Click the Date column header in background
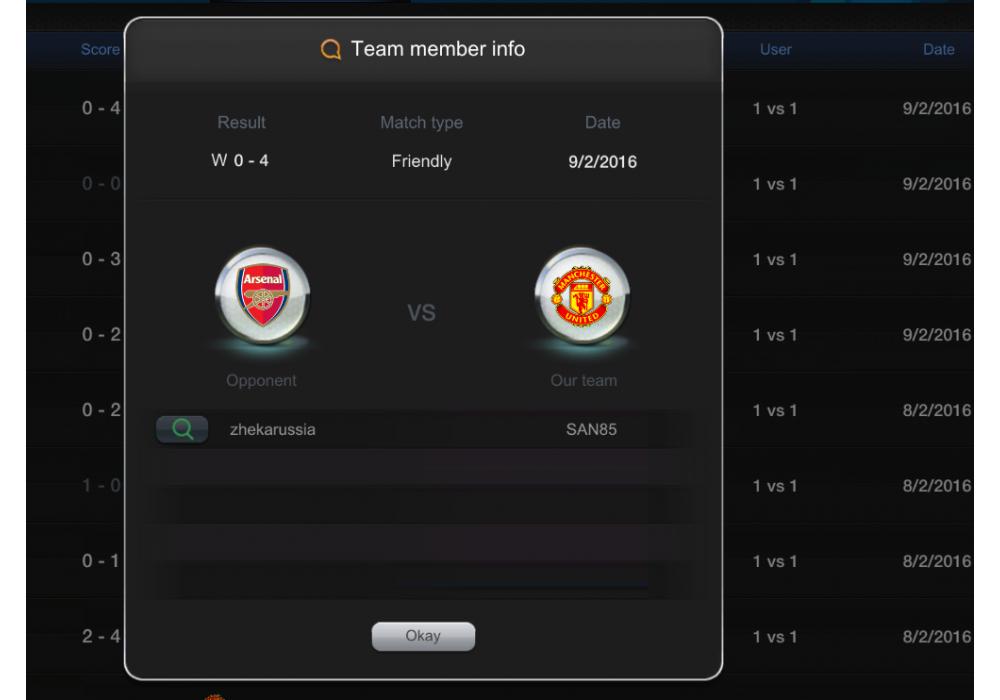The height and width of the screenshot is (700, 1000). 939,50
